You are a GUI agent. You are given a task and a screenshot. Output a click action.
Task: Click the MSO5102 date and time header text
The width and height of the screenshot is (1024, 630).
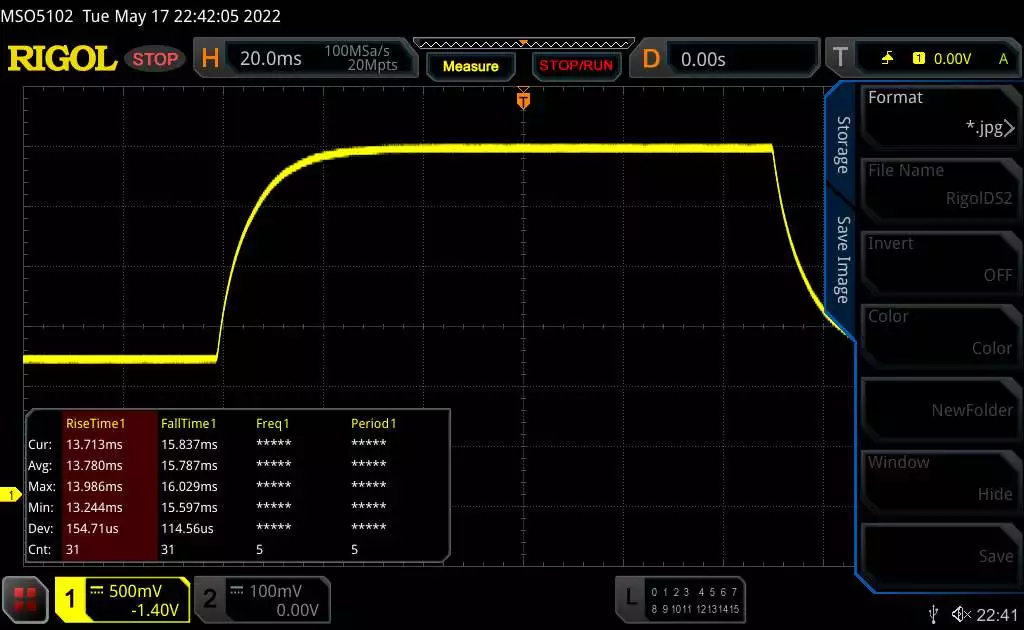point(140,16)
